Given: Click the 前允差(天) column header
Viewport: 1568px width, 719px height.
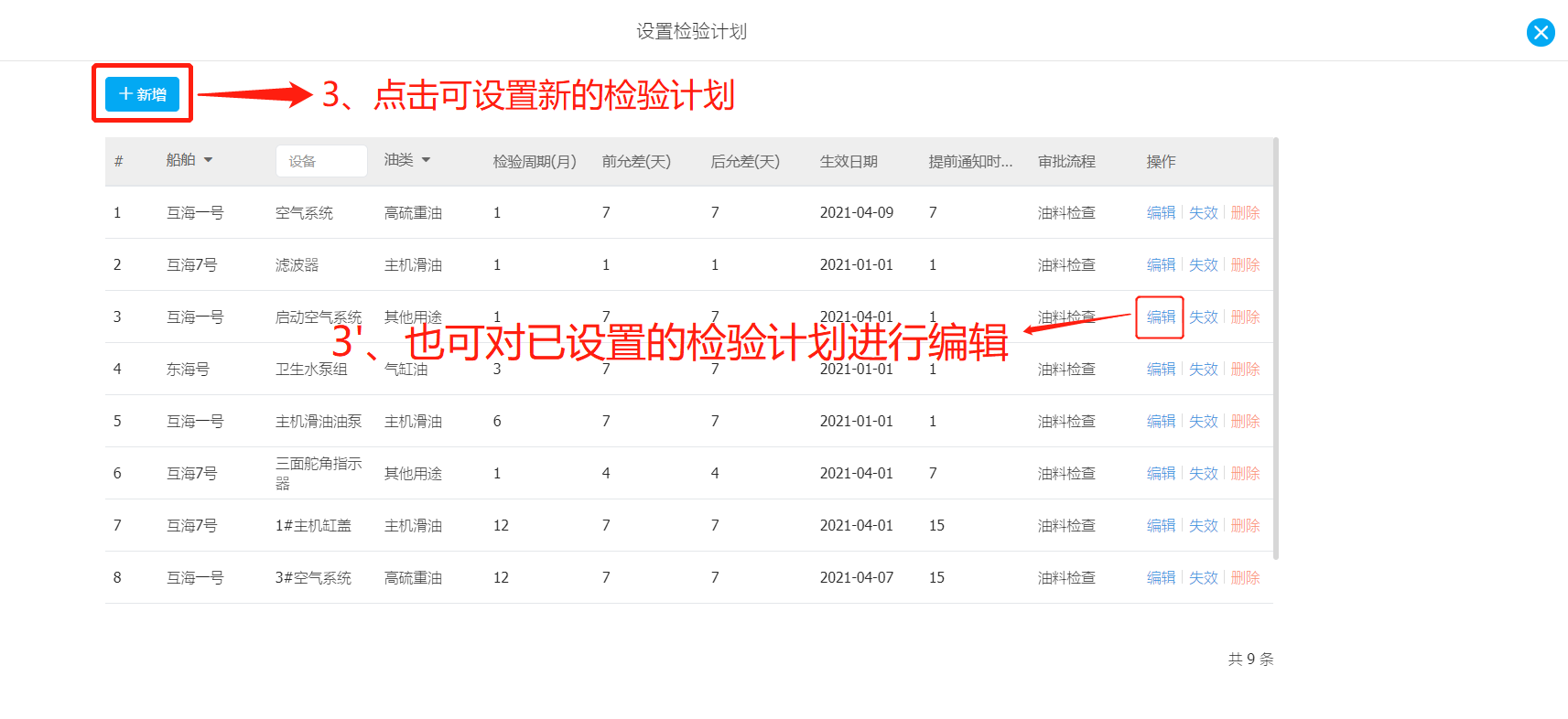Looking at the screenshot, I should [636, 161].
